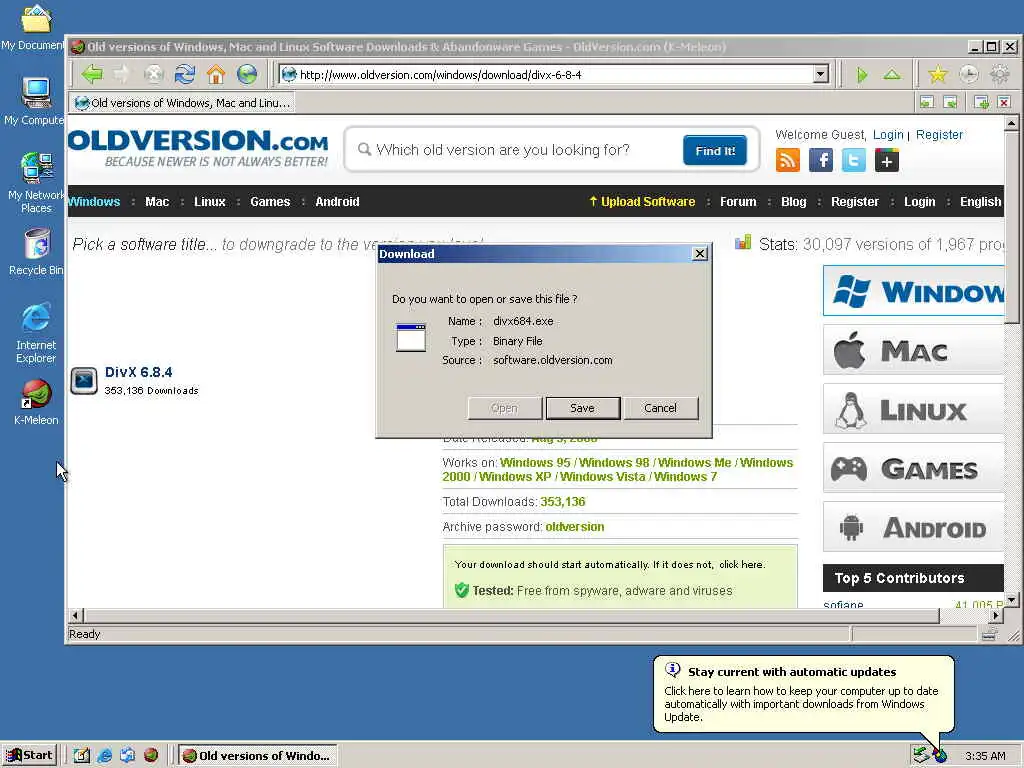
Task: Click the Windows platform sidebar banner
Action: click(x=913, y=291)
